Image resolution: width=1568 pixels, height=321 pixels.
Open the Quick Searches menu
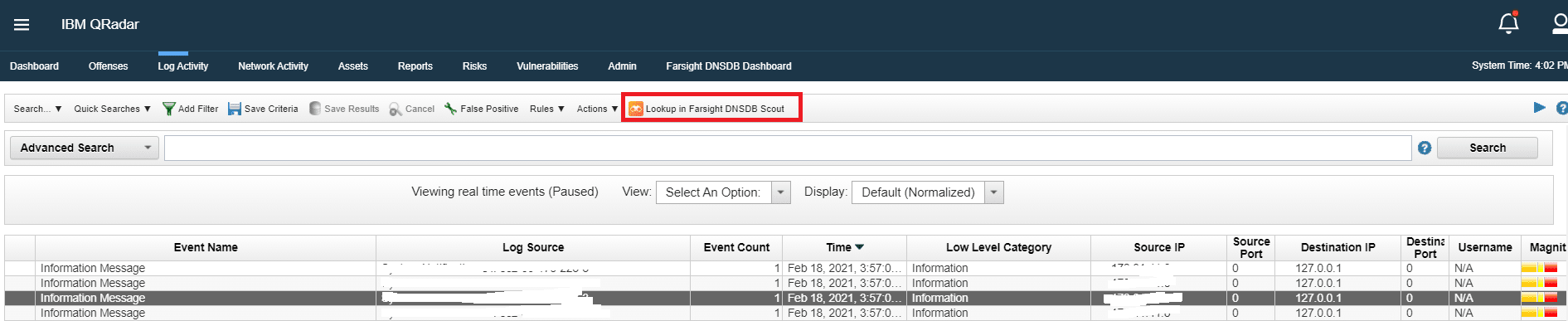112,109
